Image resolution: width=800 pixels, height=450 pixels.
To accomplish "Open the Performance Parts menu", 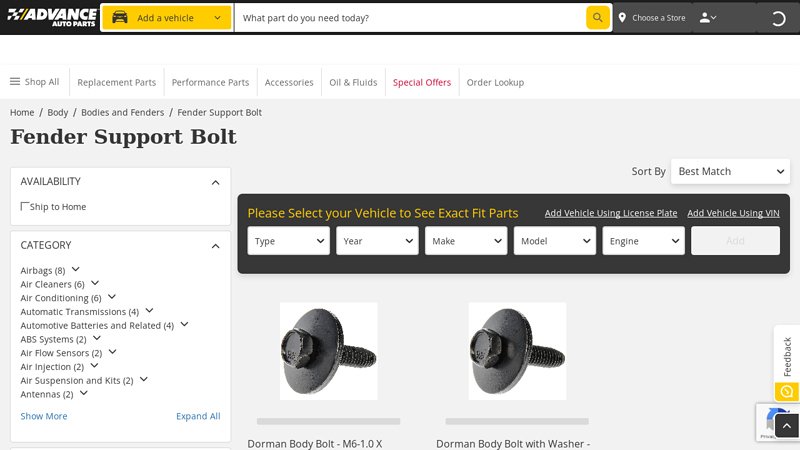I will (x=210, y=82).
